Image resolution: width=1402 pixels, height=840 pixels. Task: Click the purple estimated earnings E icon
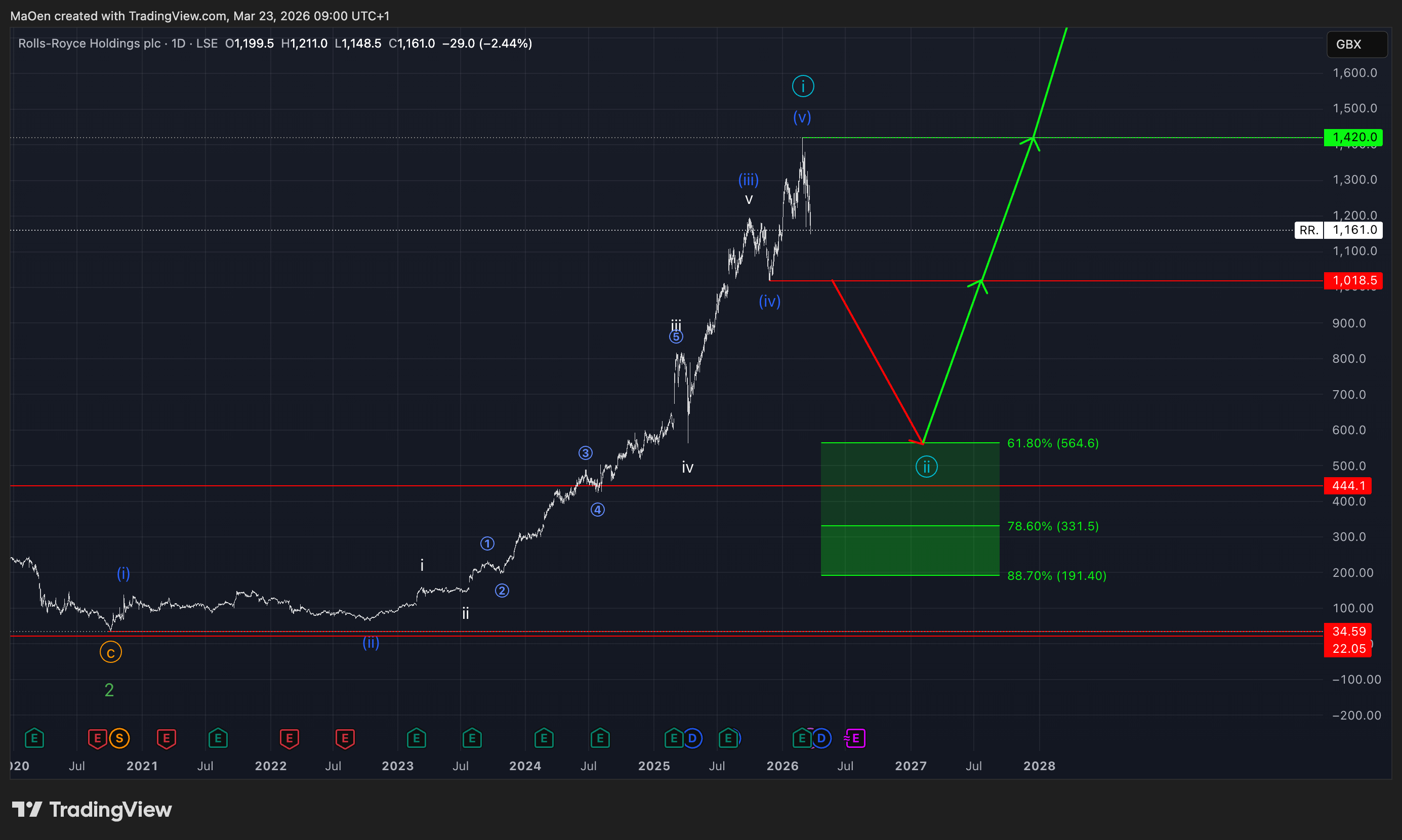coord(855,738)
